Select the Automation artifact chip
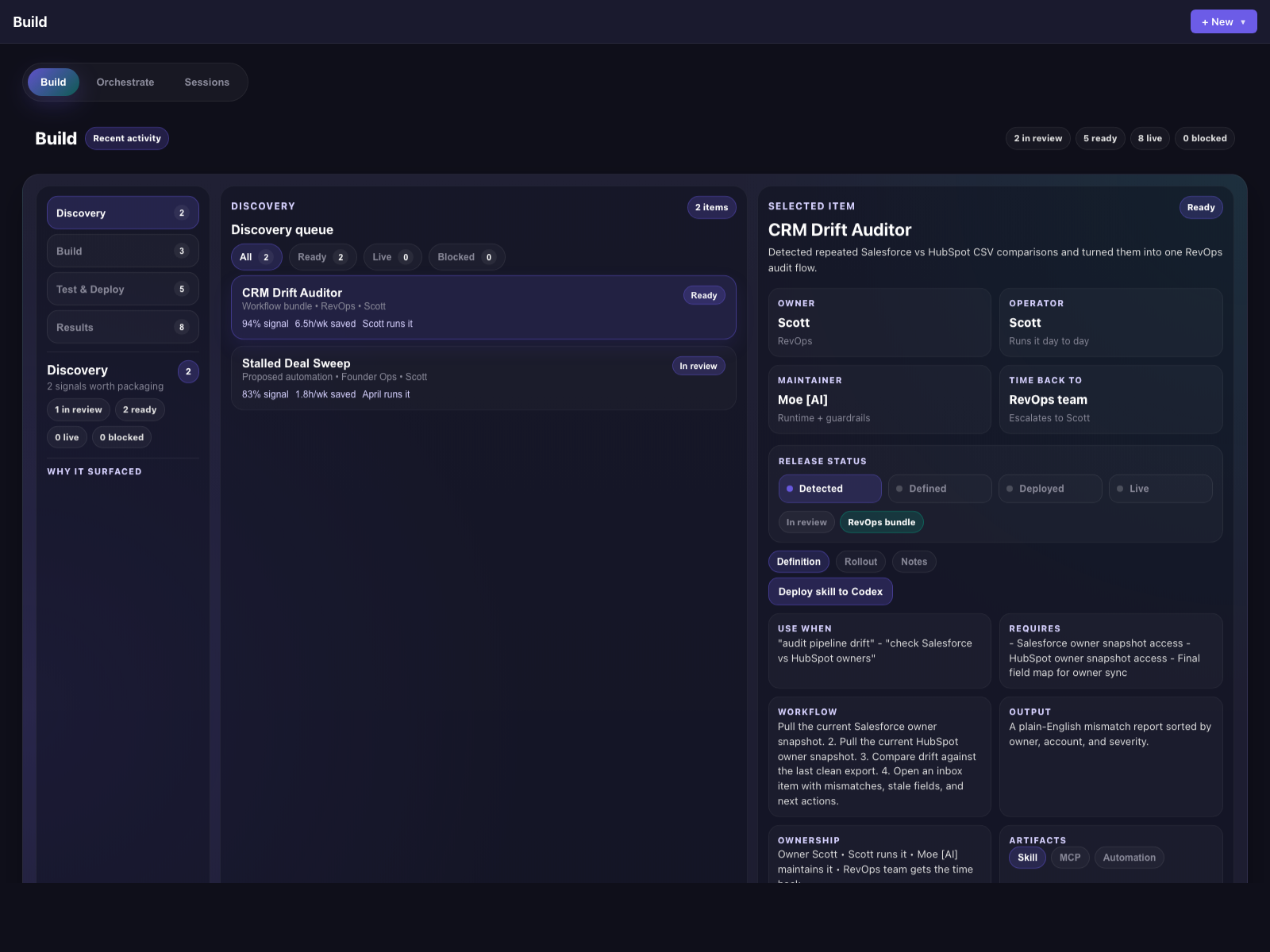This screenshot has height=952, width=1270. point(1129,858)
